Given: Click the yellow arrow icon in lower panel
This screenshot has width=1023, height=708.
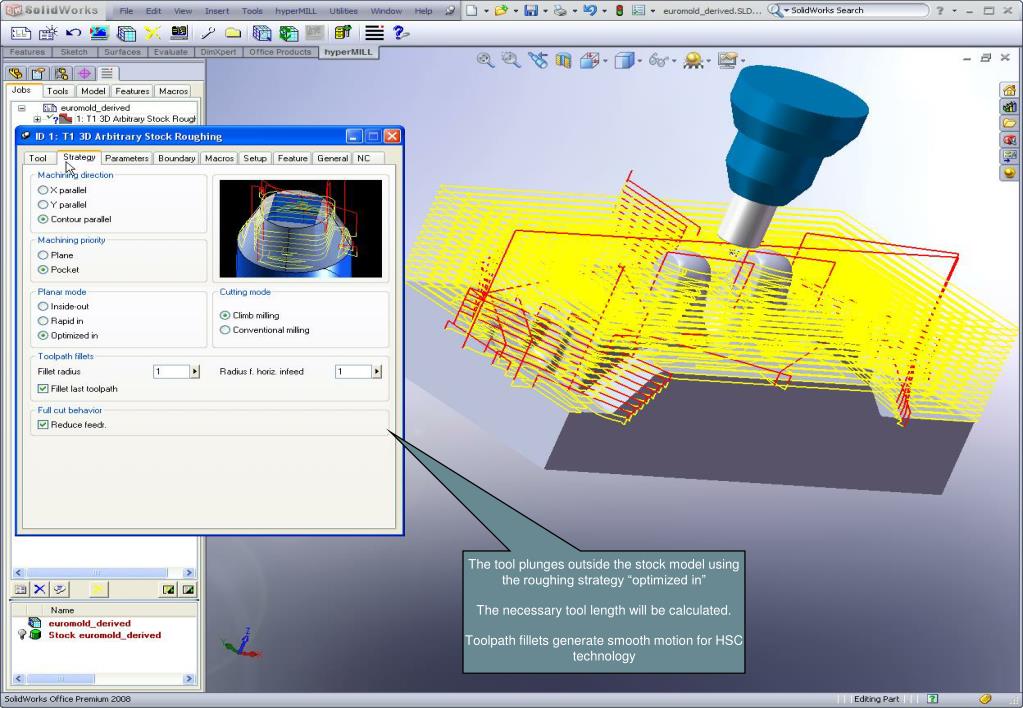Looking at the screenshot, I should 99,589.
